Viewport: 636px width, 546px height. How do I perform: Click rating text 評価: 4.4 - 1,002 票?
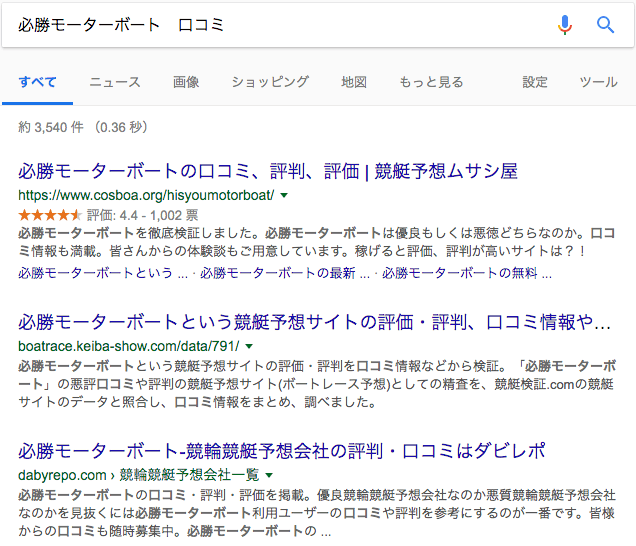pyautogui.click(x=142, y=215)
